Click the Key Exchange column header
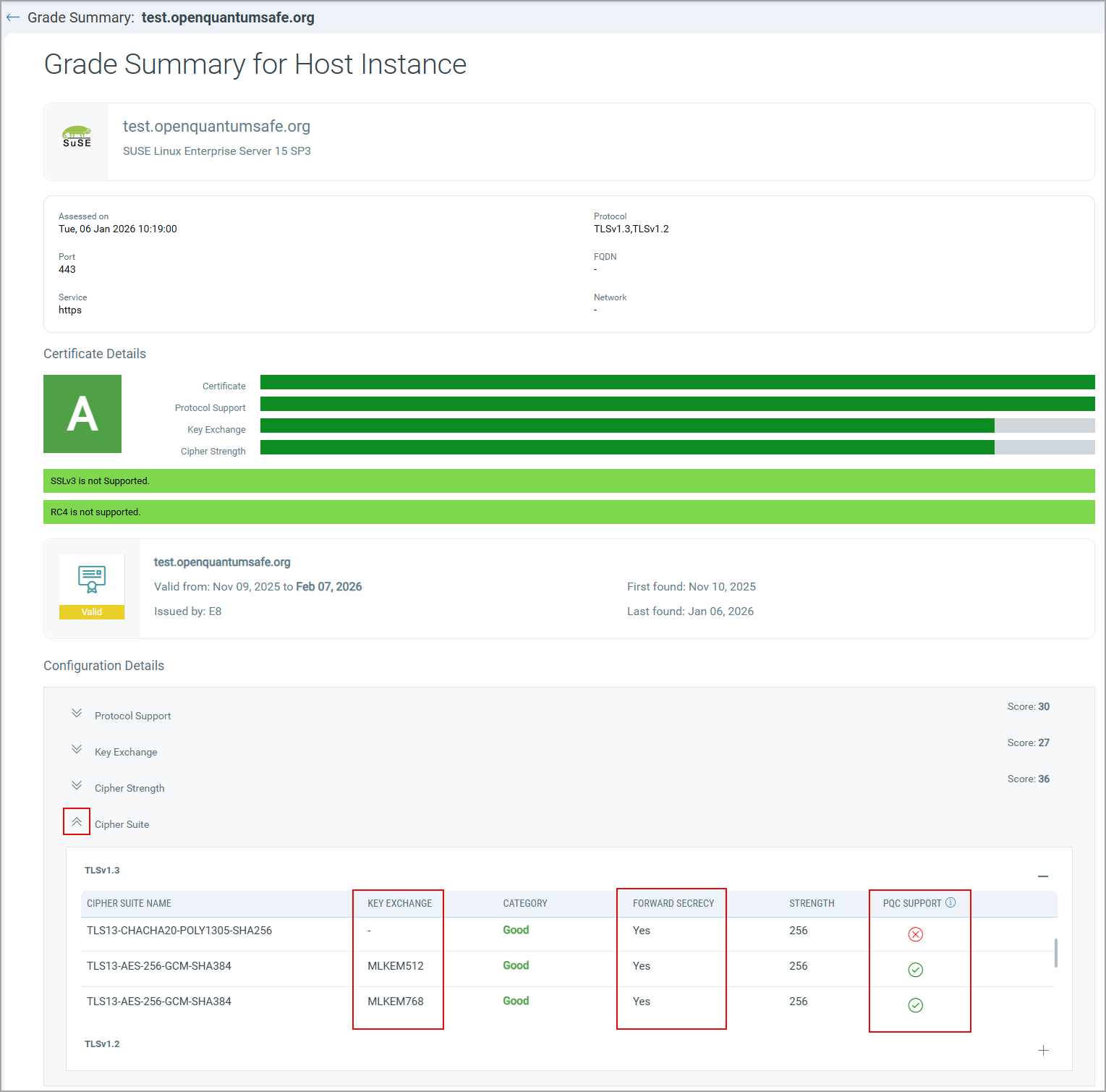This screenshot has height=1092, width=1106. click(399, 903)
